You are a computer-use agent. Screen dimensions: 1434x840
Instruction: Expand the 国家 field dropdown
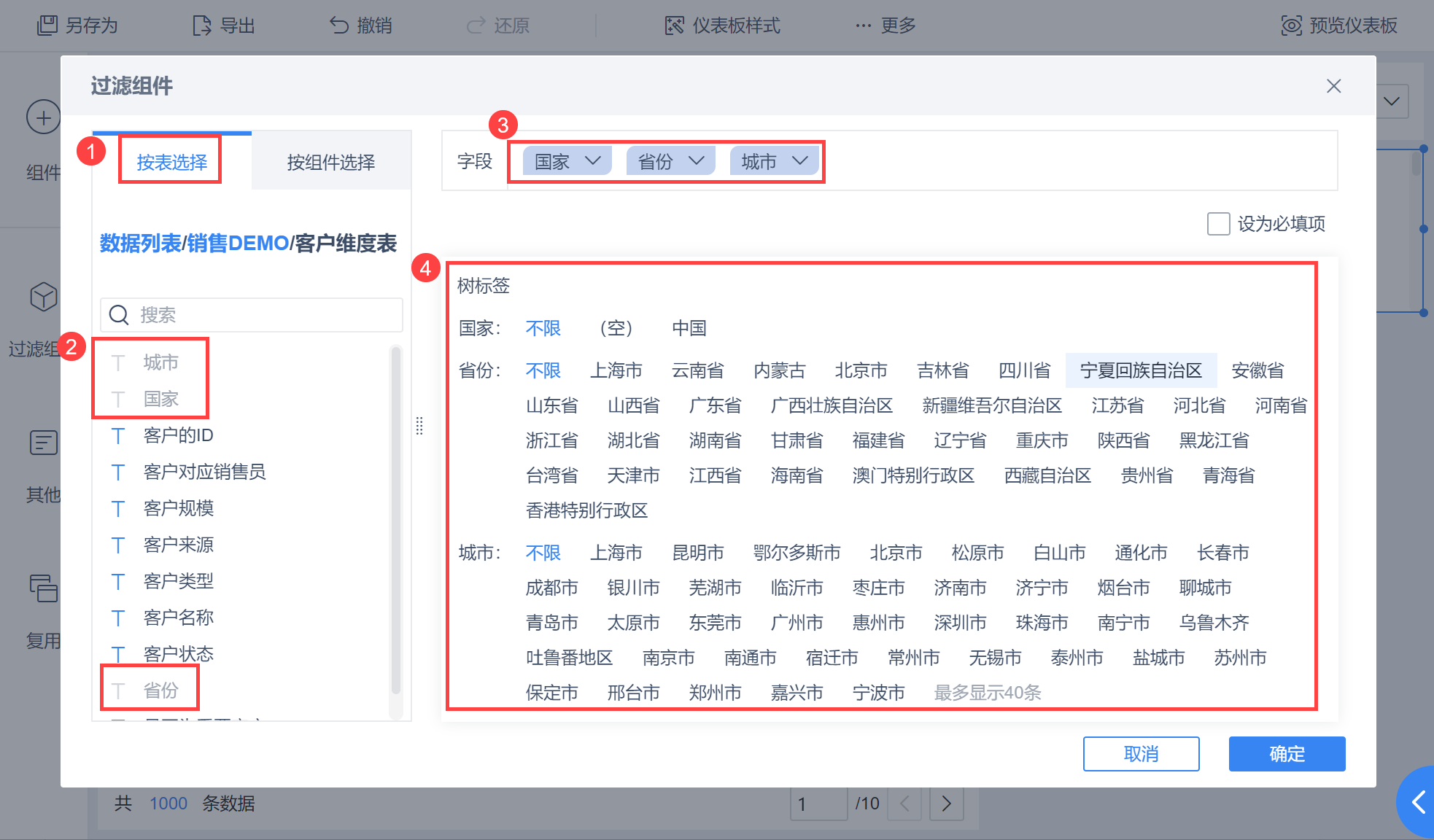593,161
